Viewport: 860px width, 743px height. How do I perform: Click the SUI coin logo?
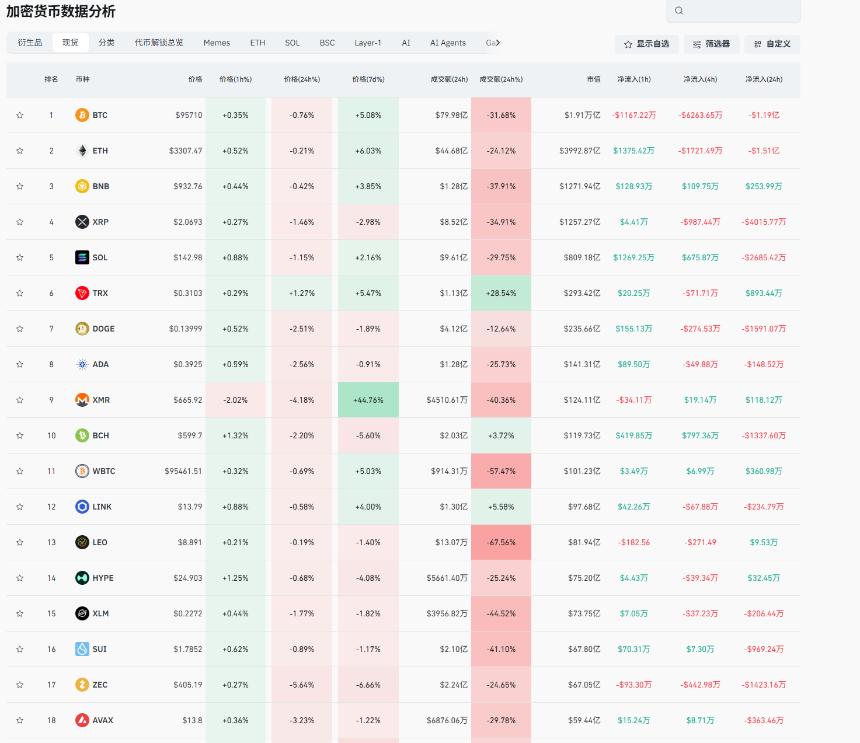point(82,649)
